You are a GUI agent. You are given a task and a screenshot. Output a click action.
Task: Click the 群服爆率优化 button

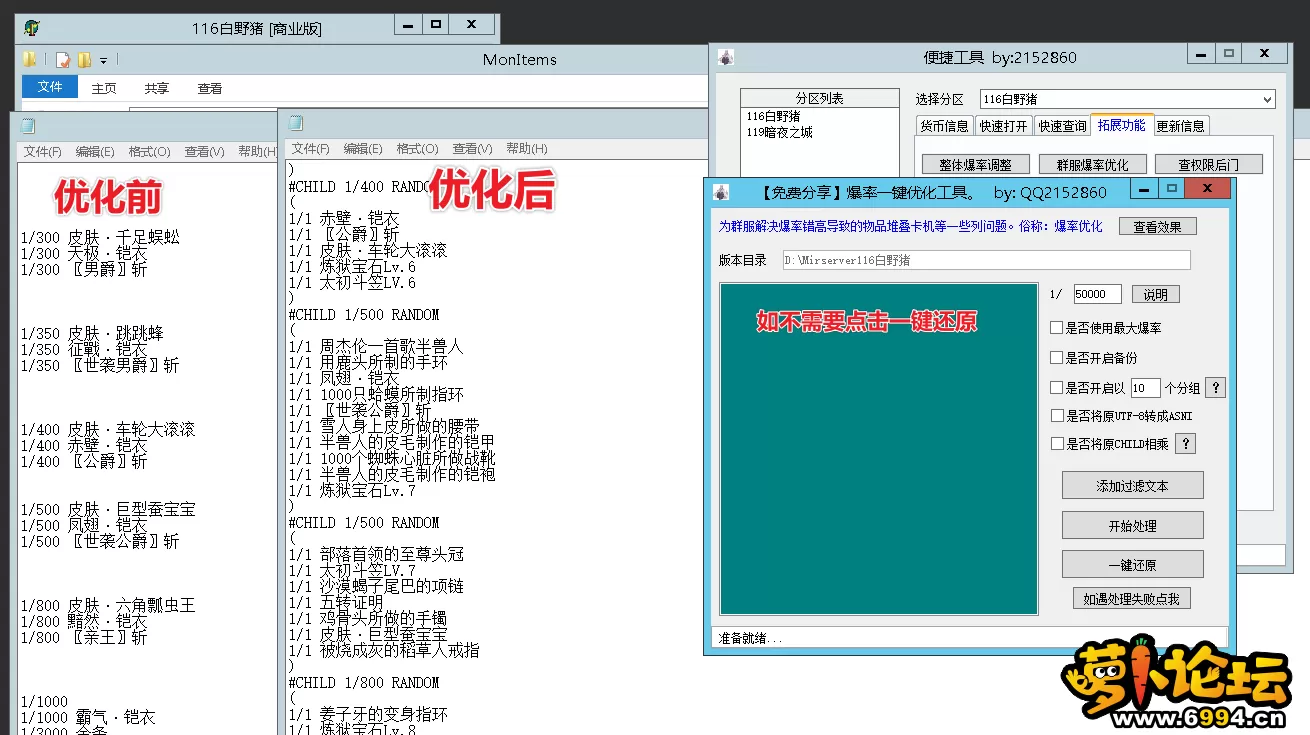coord(1091,164)
